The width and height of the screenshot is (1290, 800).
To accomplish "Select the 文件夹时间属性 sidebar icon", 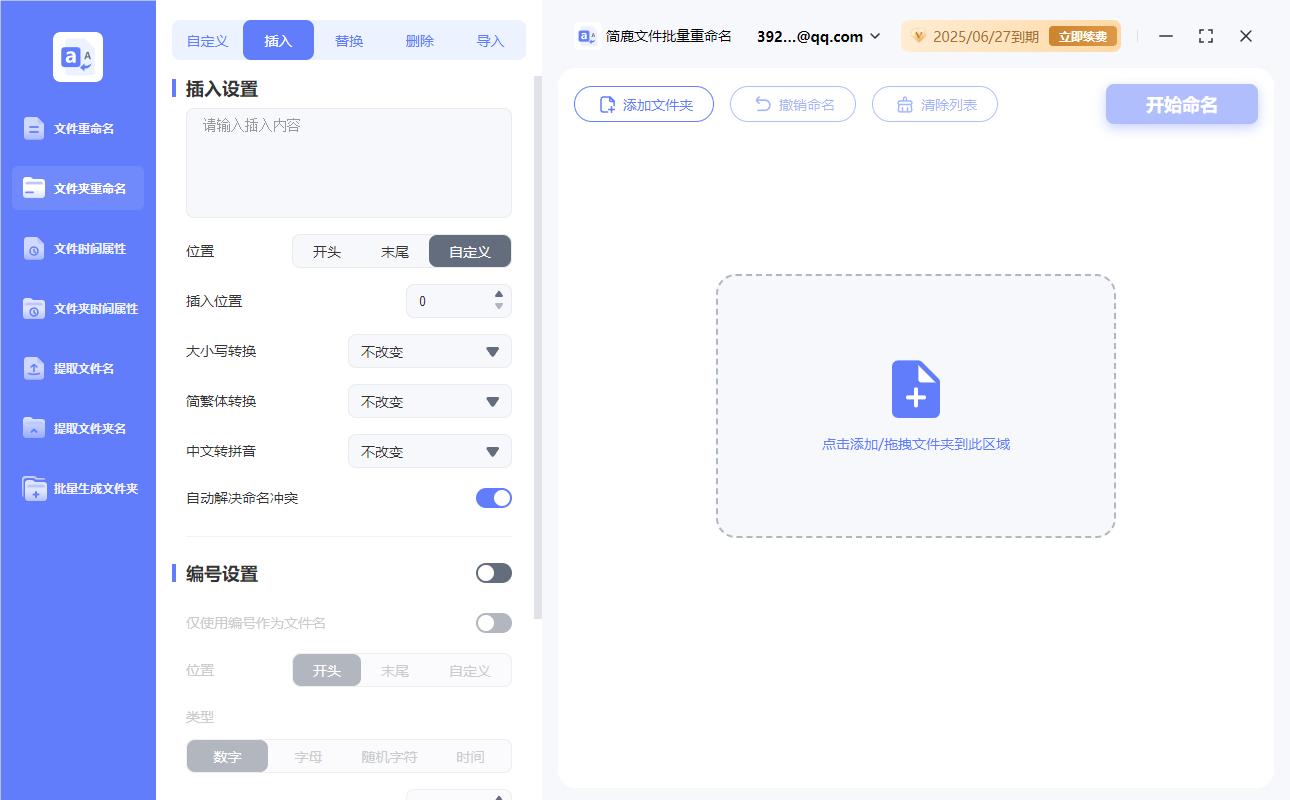I will (34, 308).
